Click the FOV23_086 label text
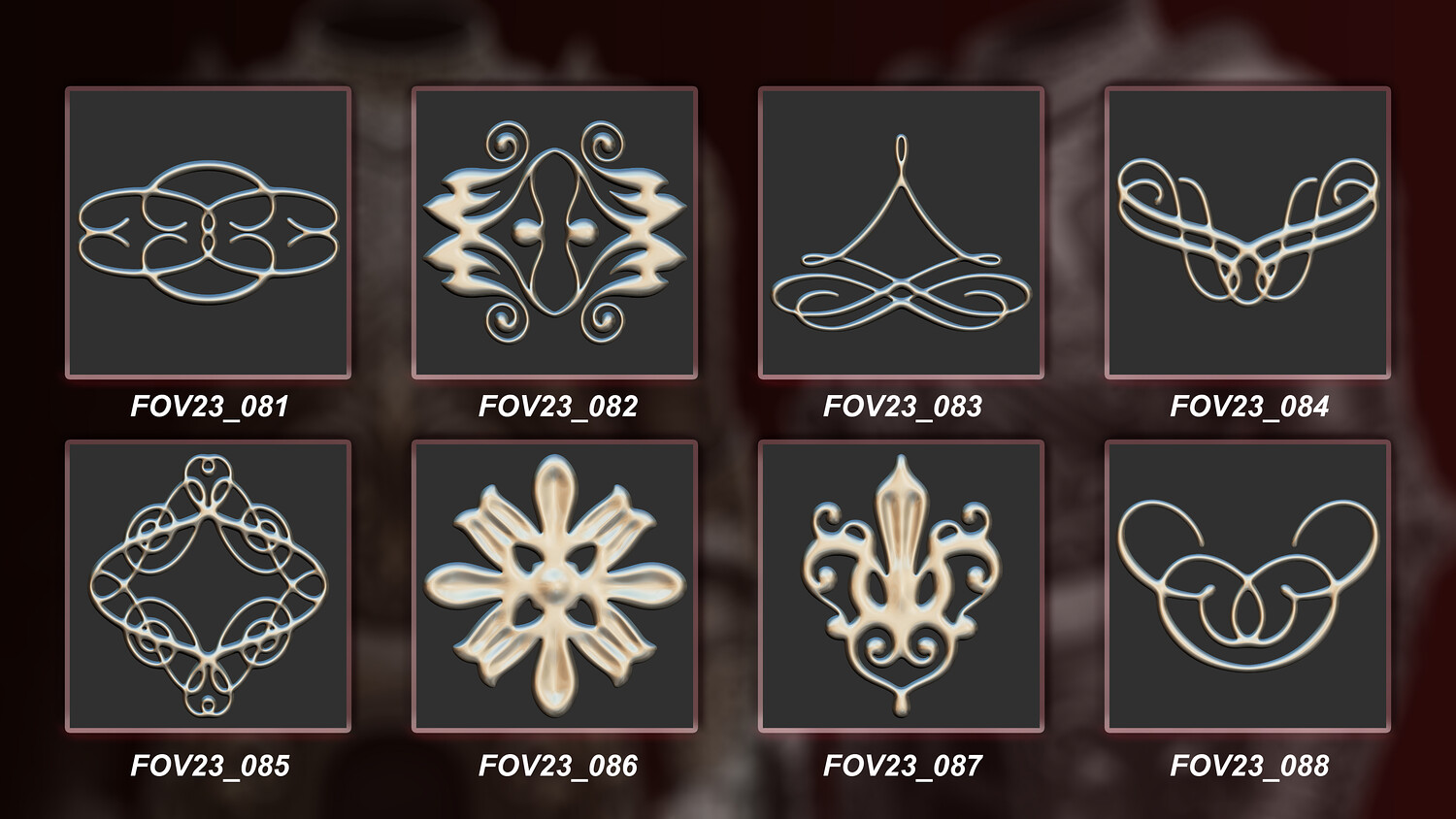 click(x=558, y=766)
